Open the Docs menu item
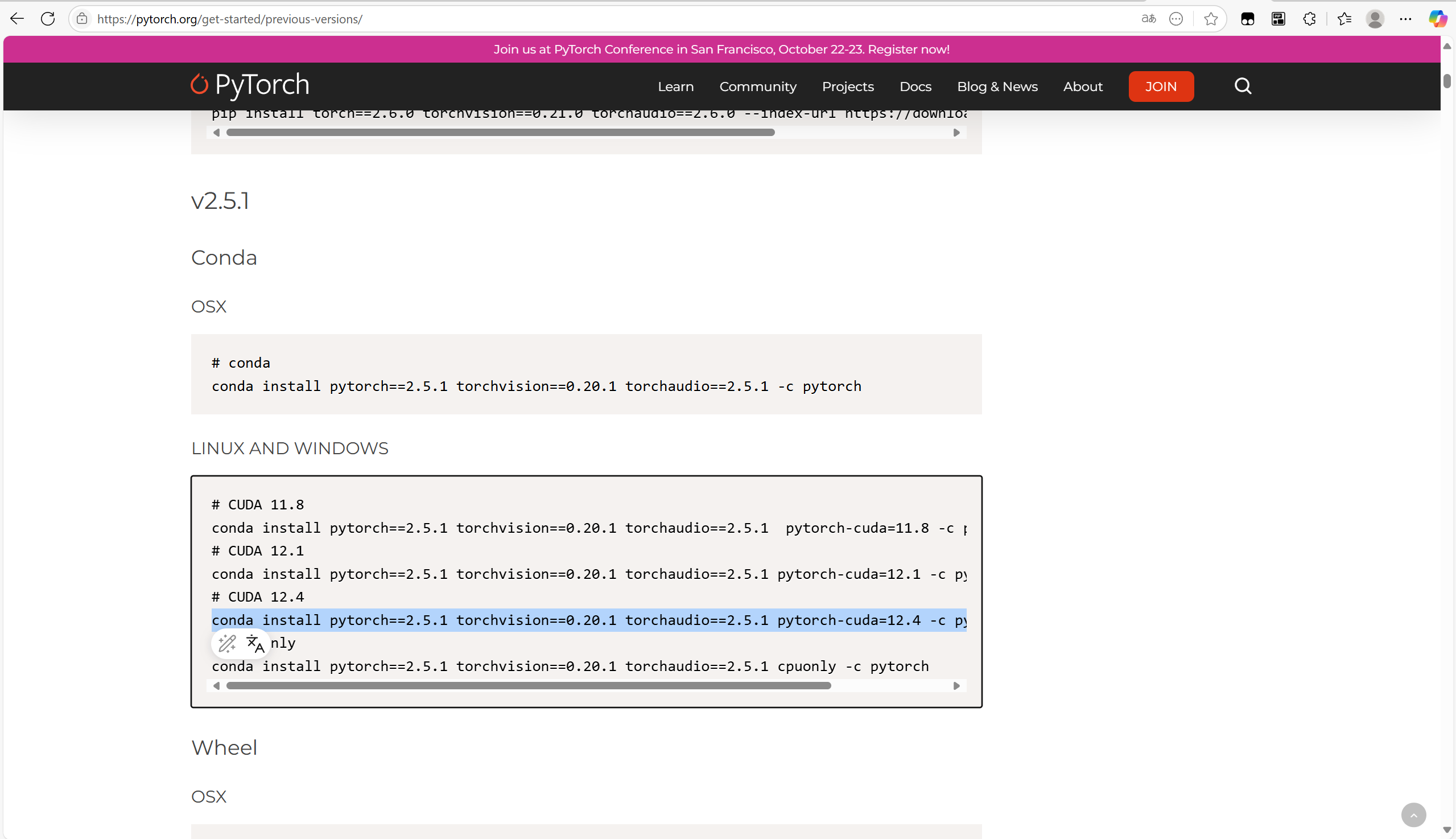This screenshot has height=839, width=1456. (x=914, y=86)
